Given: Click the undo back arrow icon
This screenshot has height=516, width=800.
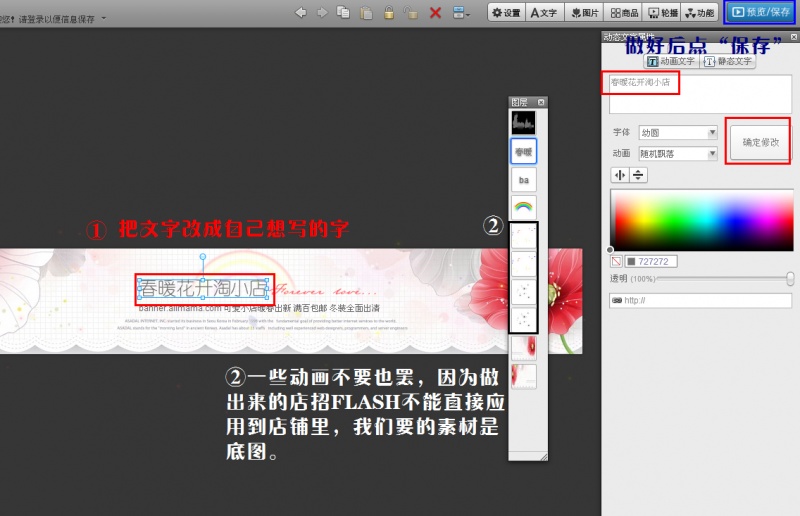Looking at the screenshot, I should point(301,12).
